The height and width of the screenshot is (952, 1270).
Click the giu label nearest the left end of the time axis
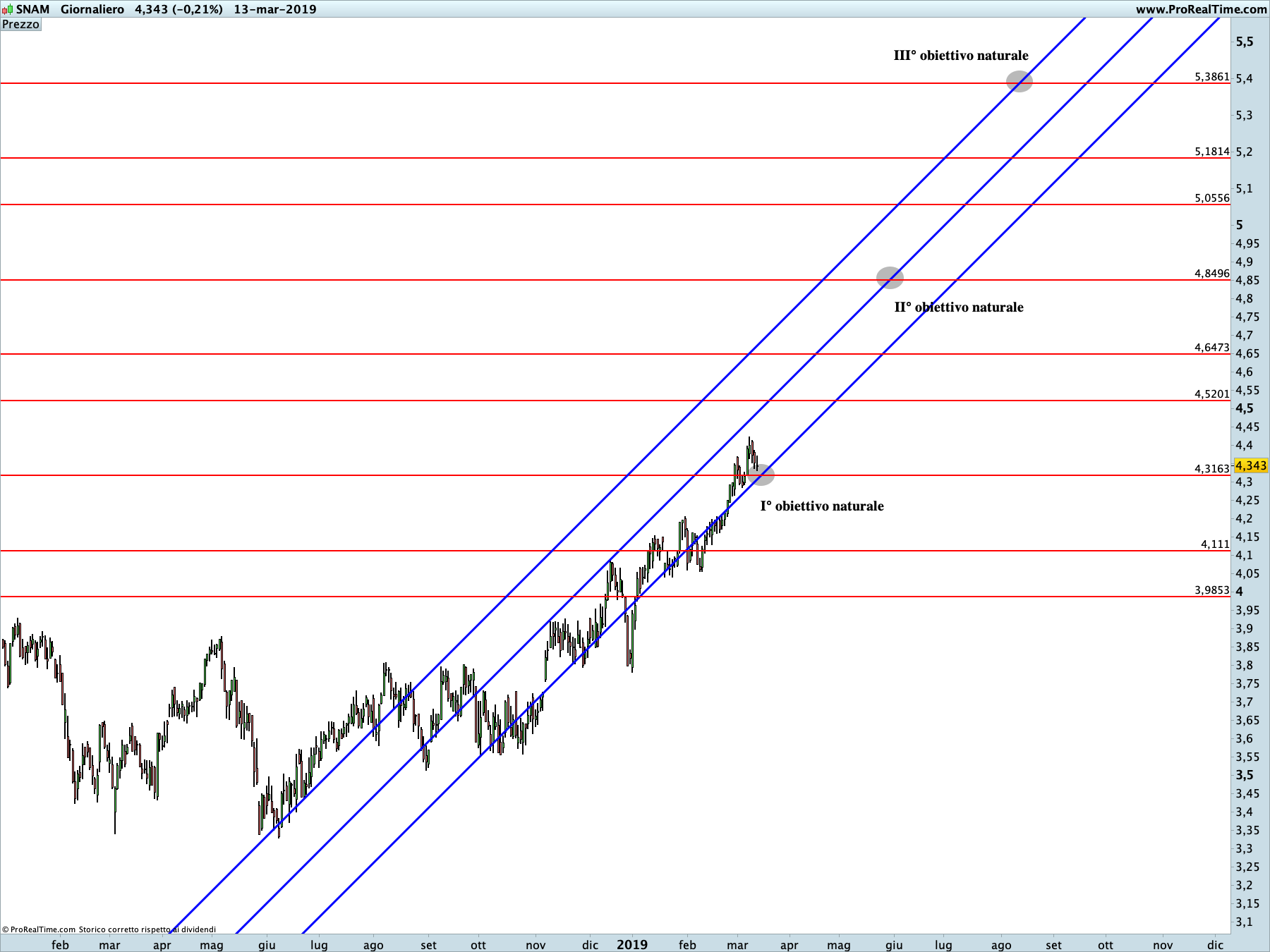click(267, 945)
